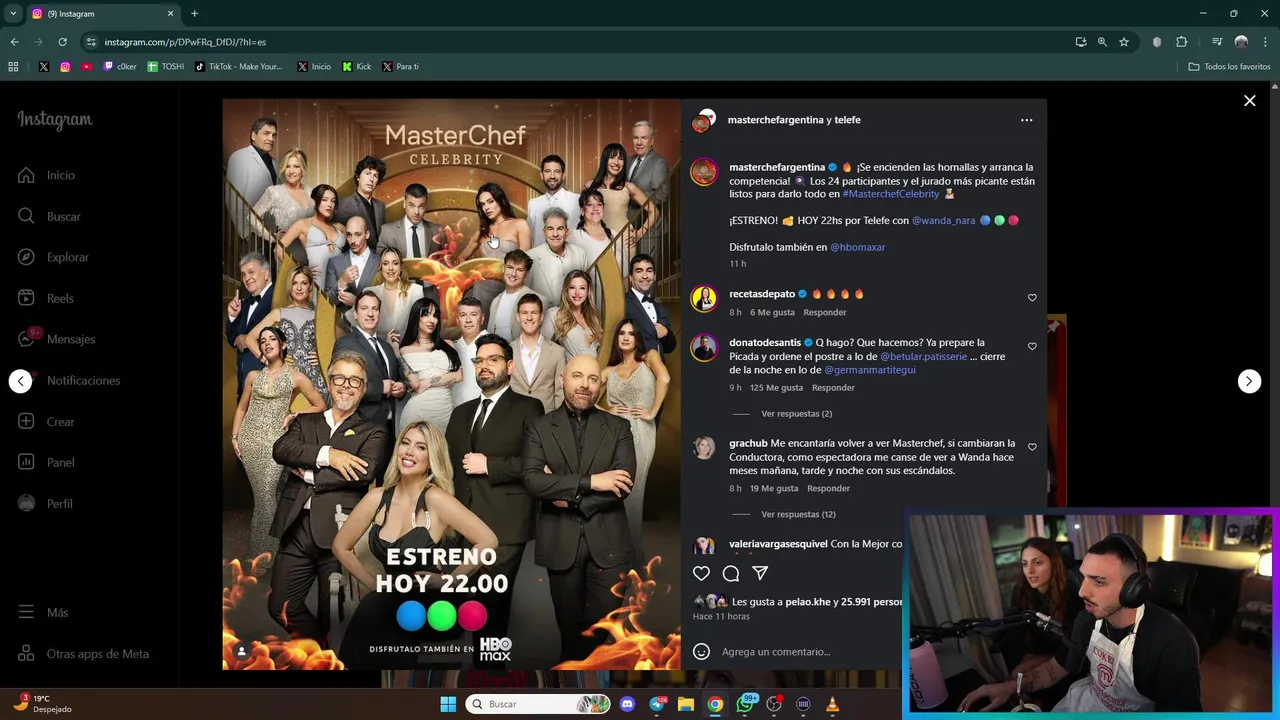Viewport: 1280px width, 720px height.
Task: Reply to the donatodesantis comment
Action: pos(833,387)
